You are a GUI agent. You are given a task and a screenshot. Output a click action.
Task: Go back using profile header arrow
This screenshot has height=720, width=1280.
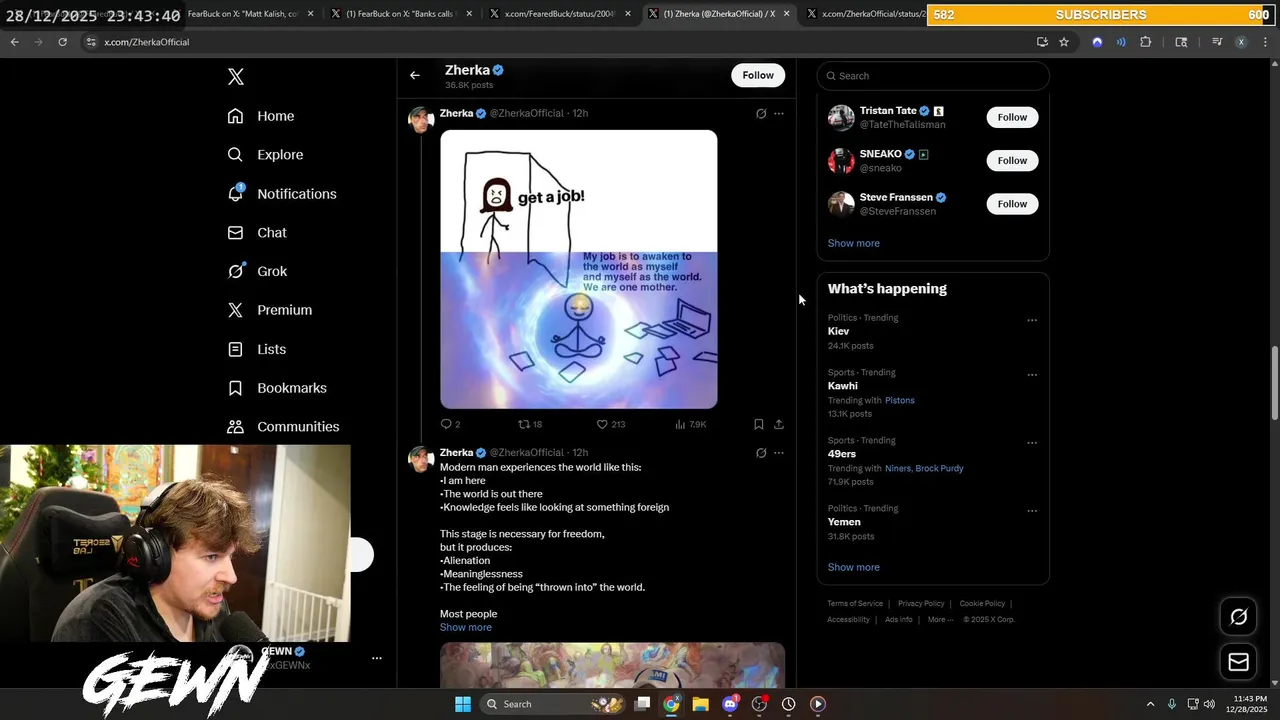click(x=415, y=75)
